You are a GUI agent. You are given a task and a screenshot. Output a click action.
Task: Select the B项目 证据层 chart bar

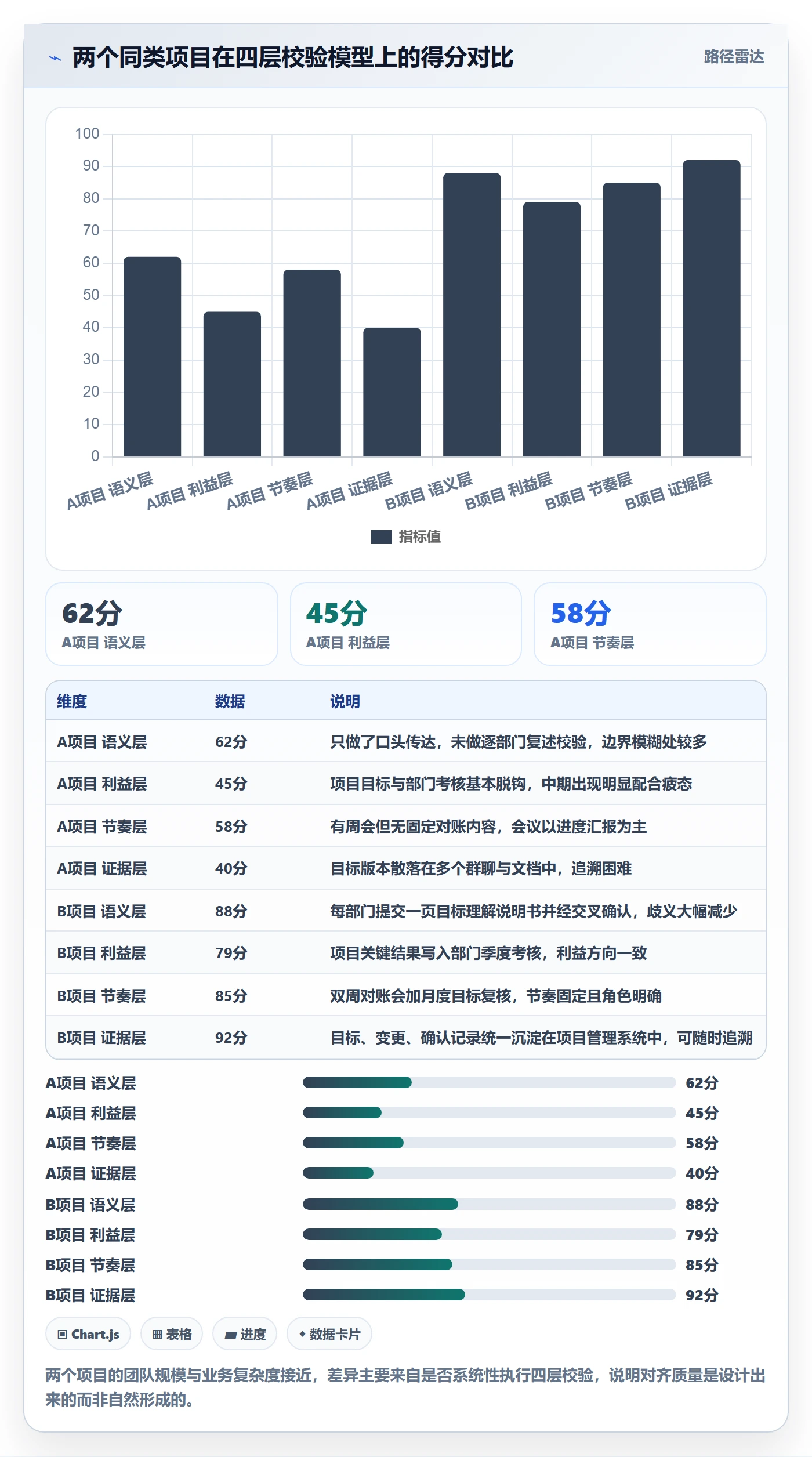point(712,308)
